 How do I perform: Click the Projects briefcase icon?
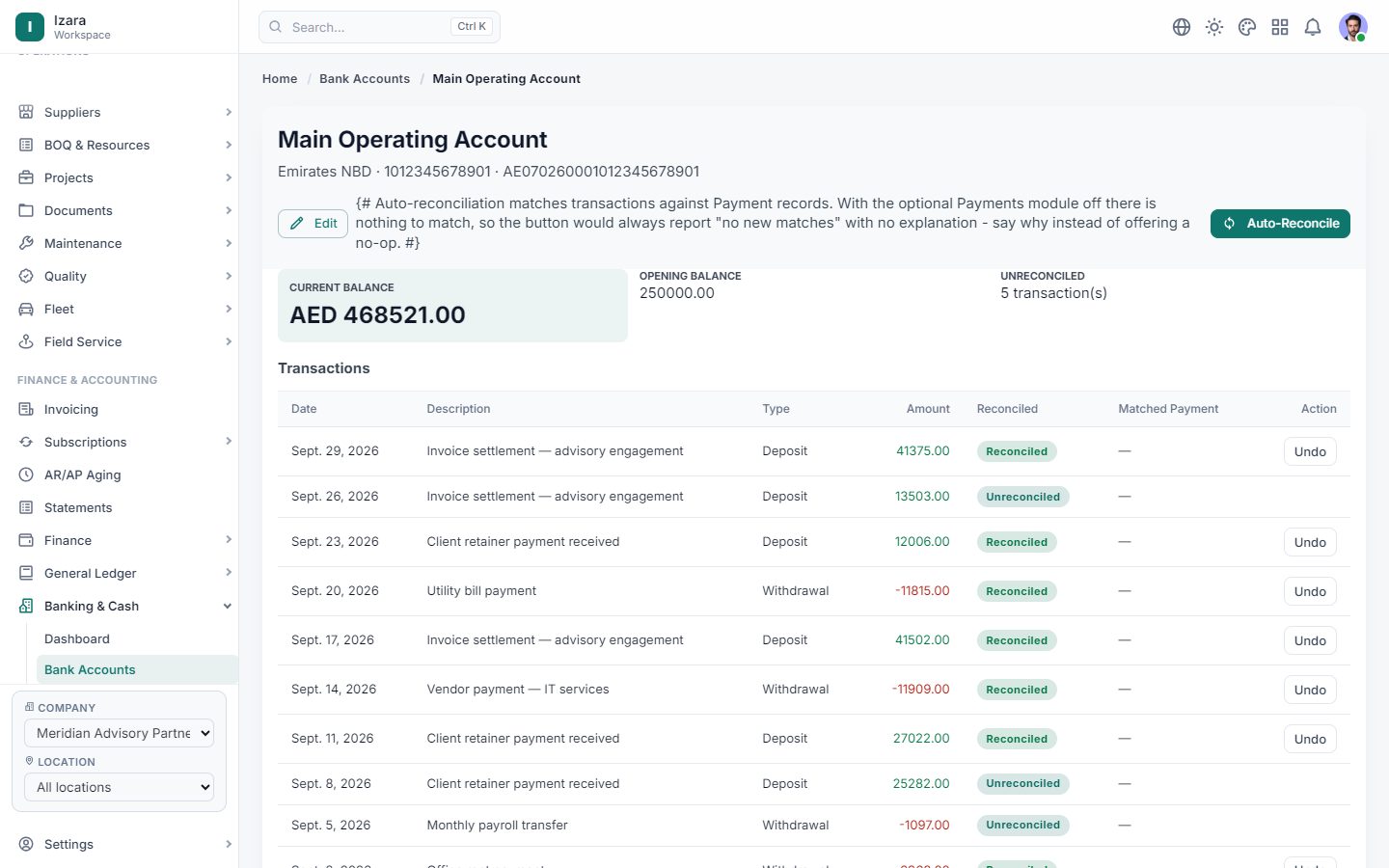click(x=26, y=177)
